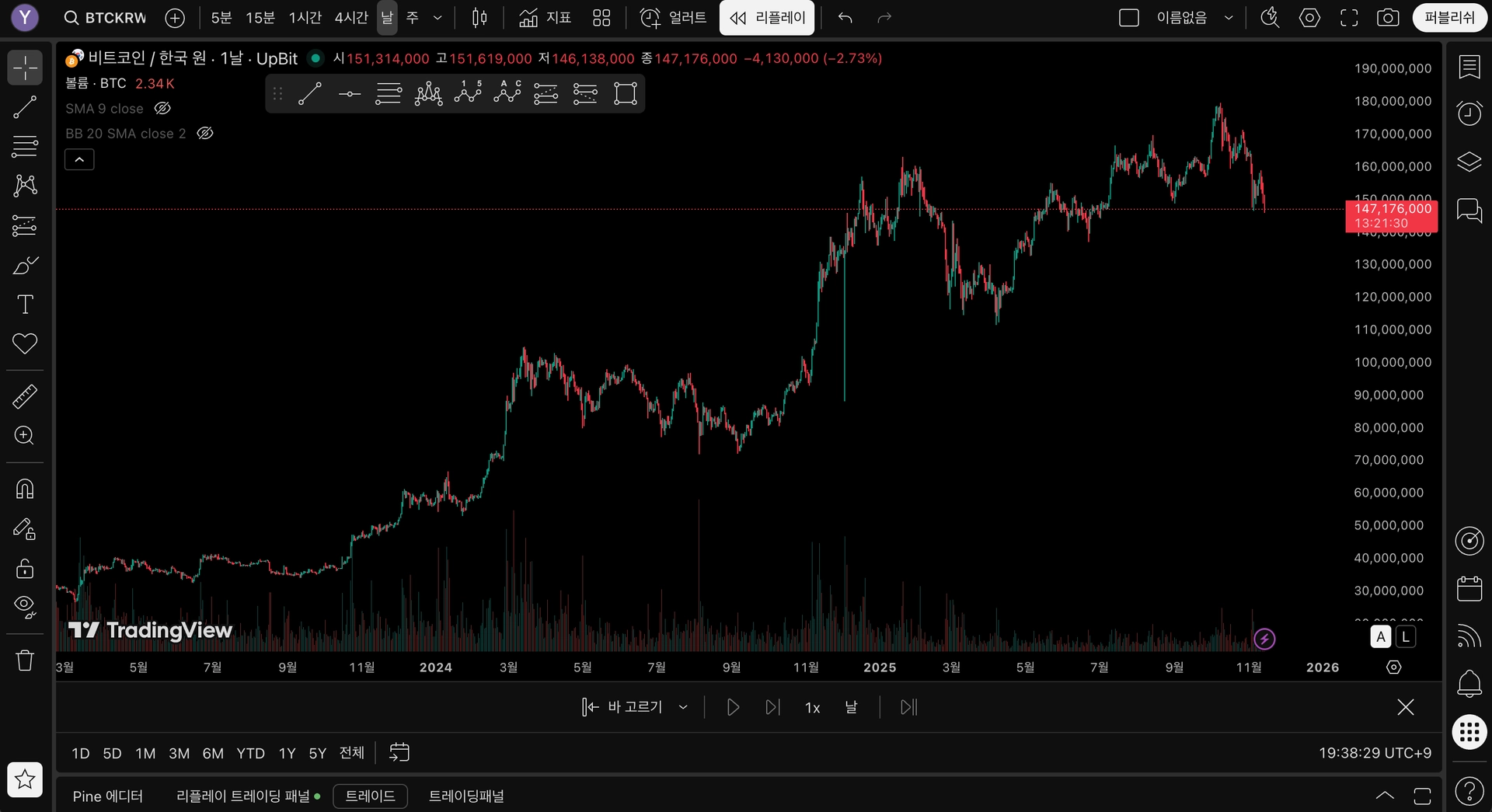Undo the last chart action
The width and height of the screenshot is (1492, 812).
tap(845, 18)
